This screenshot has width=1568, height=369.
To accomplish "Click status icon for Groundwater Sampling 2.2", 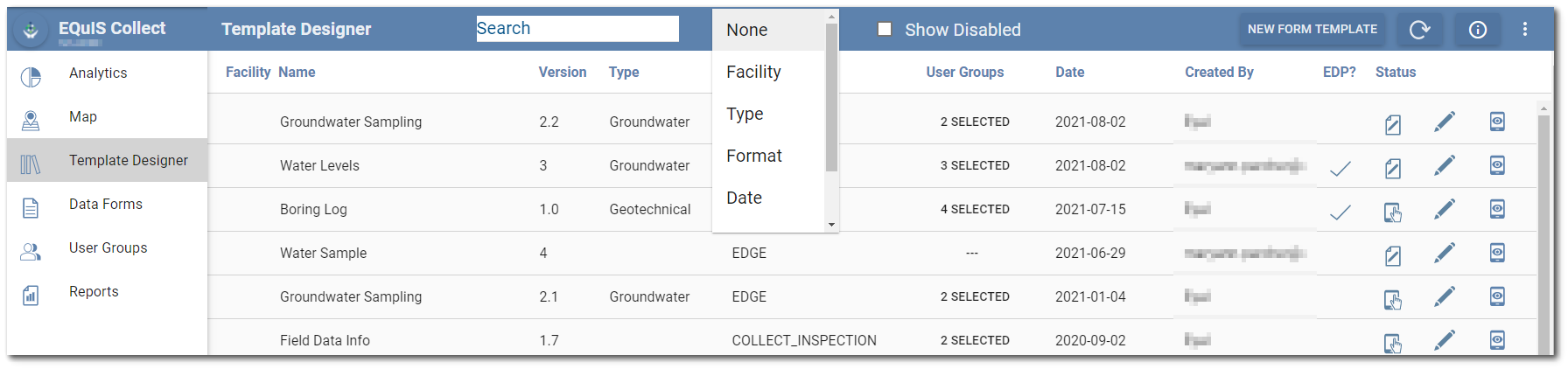I will pos(1393,124).
